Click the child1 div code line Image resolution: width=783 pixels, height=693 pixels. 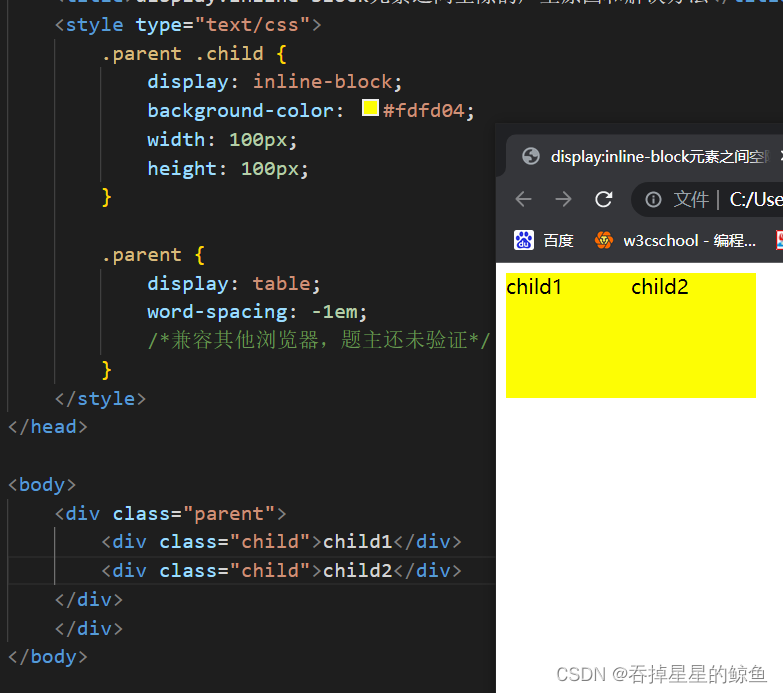[282, 542]
